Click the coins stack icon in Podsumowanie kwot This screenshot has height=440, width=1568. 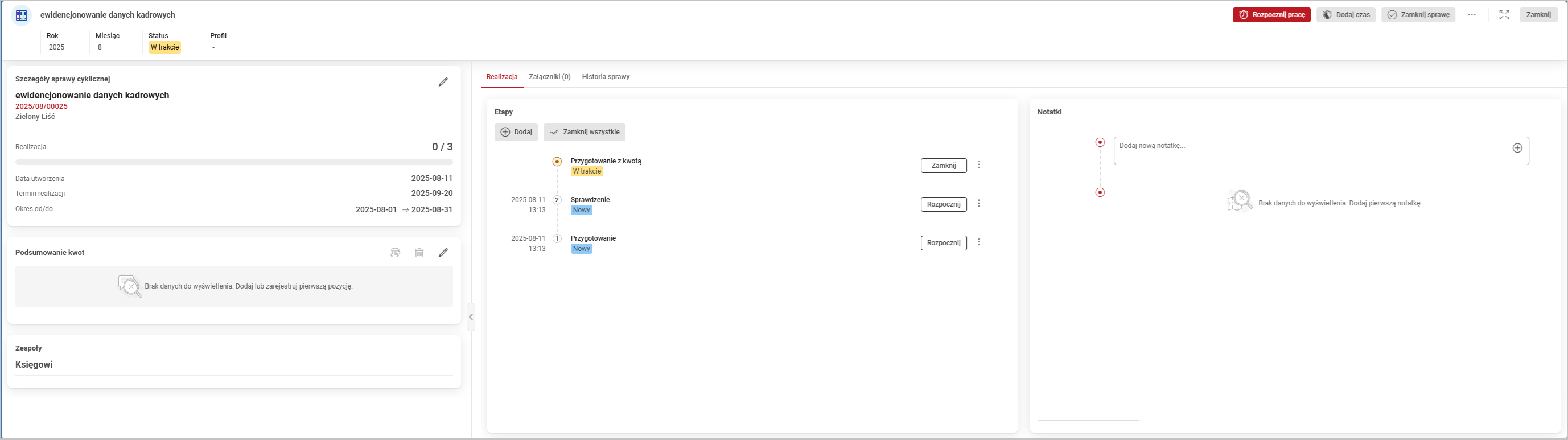pos(395,253)
